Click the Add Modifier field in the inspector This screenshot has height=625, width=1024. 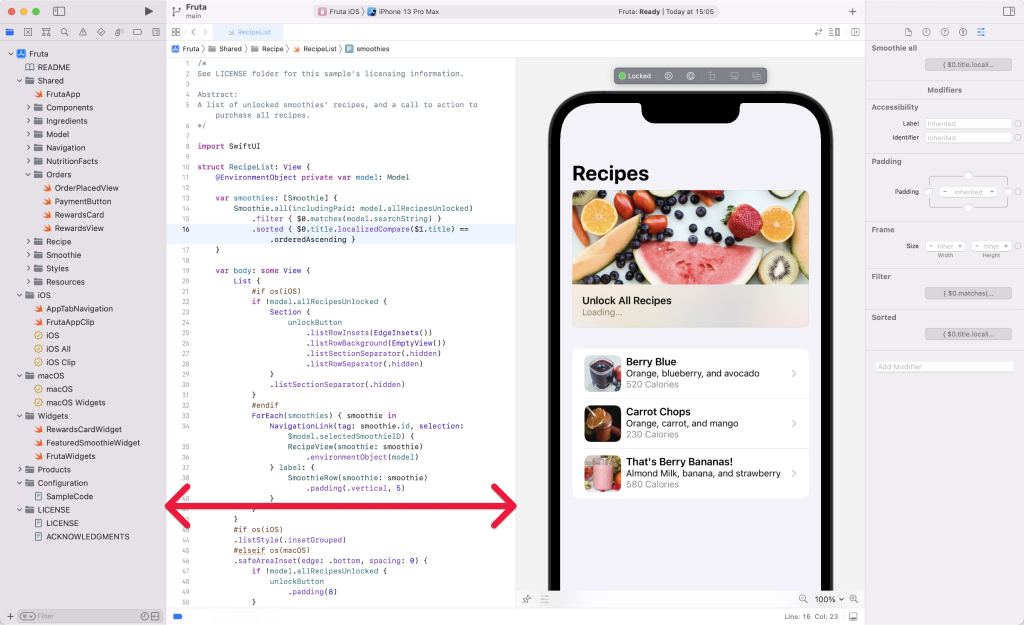[x=941, y=366]
